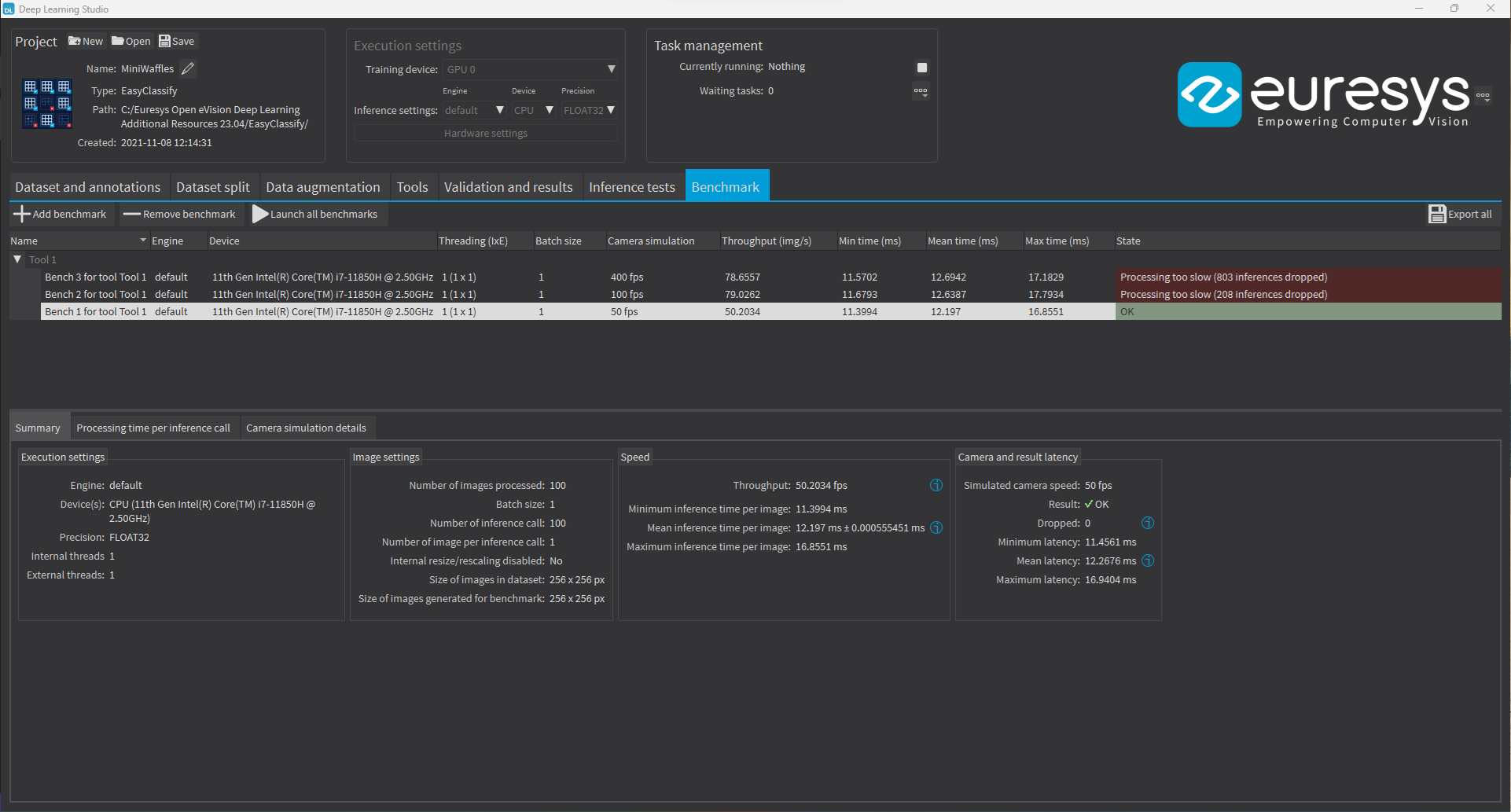Click the Throughput info icon

coord(936,486)
